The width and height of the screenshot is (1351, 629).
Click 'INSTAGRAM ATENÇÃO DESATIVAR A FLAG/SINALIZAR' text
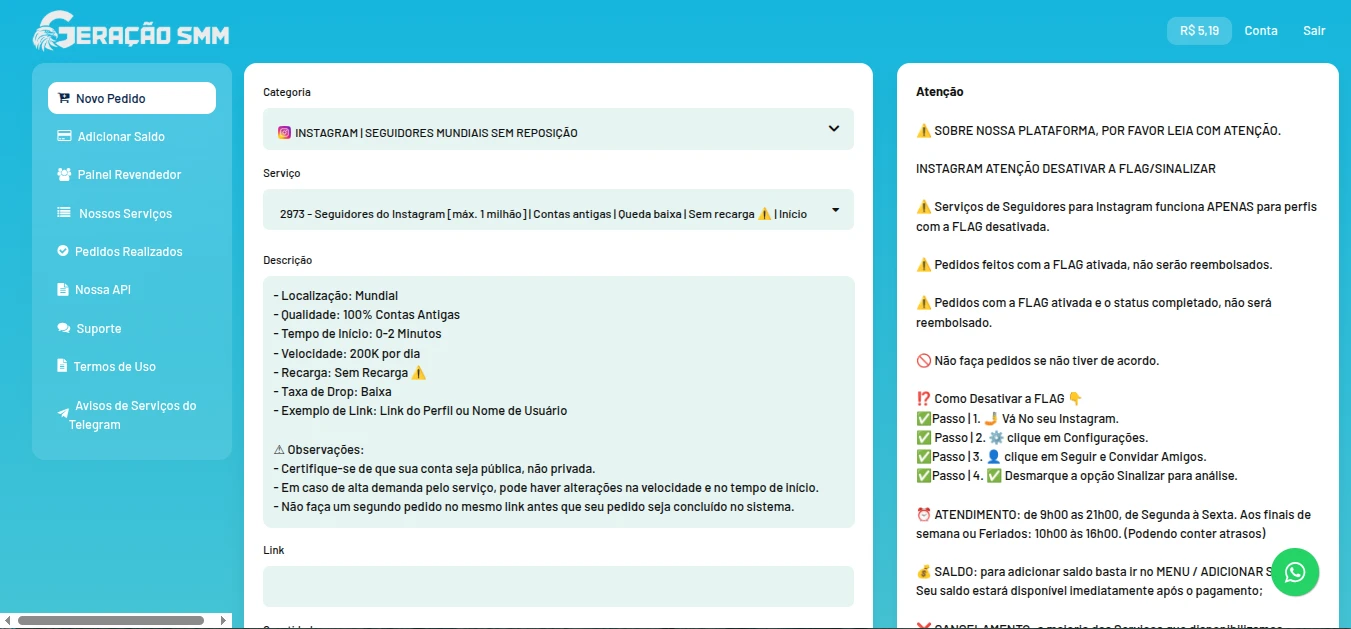1066,169
